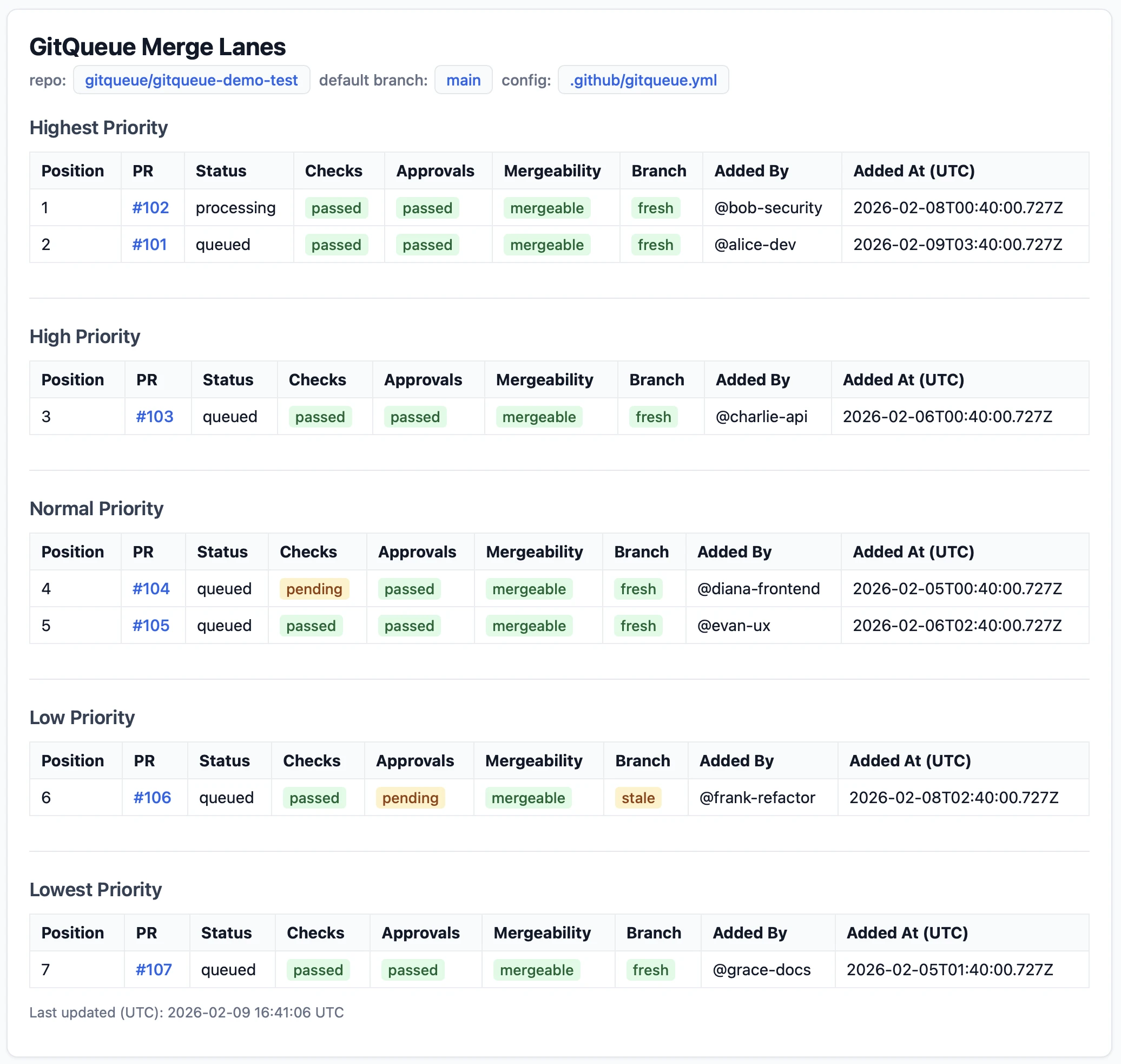Select the Highest Priority heading
Viewport: 1121px width, 1064px height.
click(98, 128)
